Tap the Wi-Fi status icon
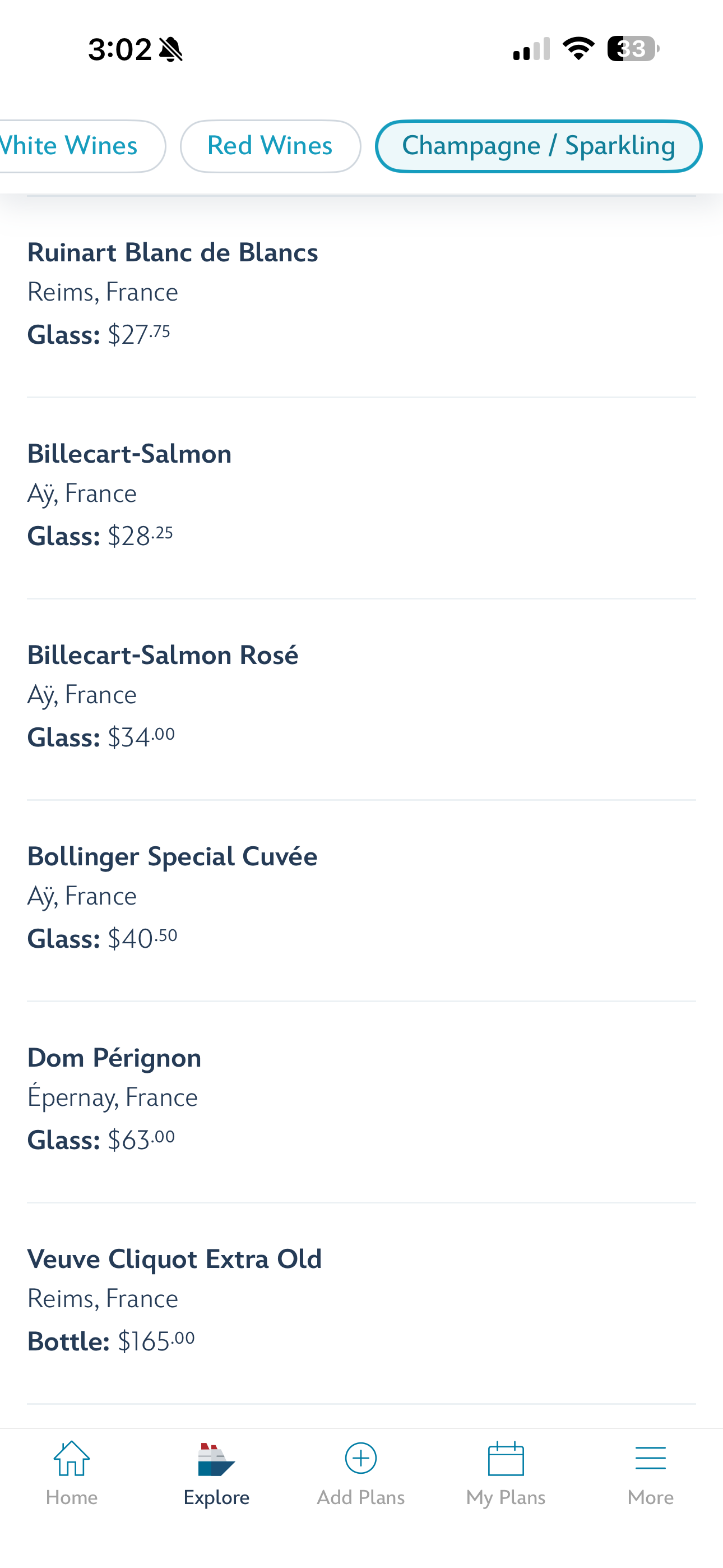The image size is (723, 1568). 578,49
